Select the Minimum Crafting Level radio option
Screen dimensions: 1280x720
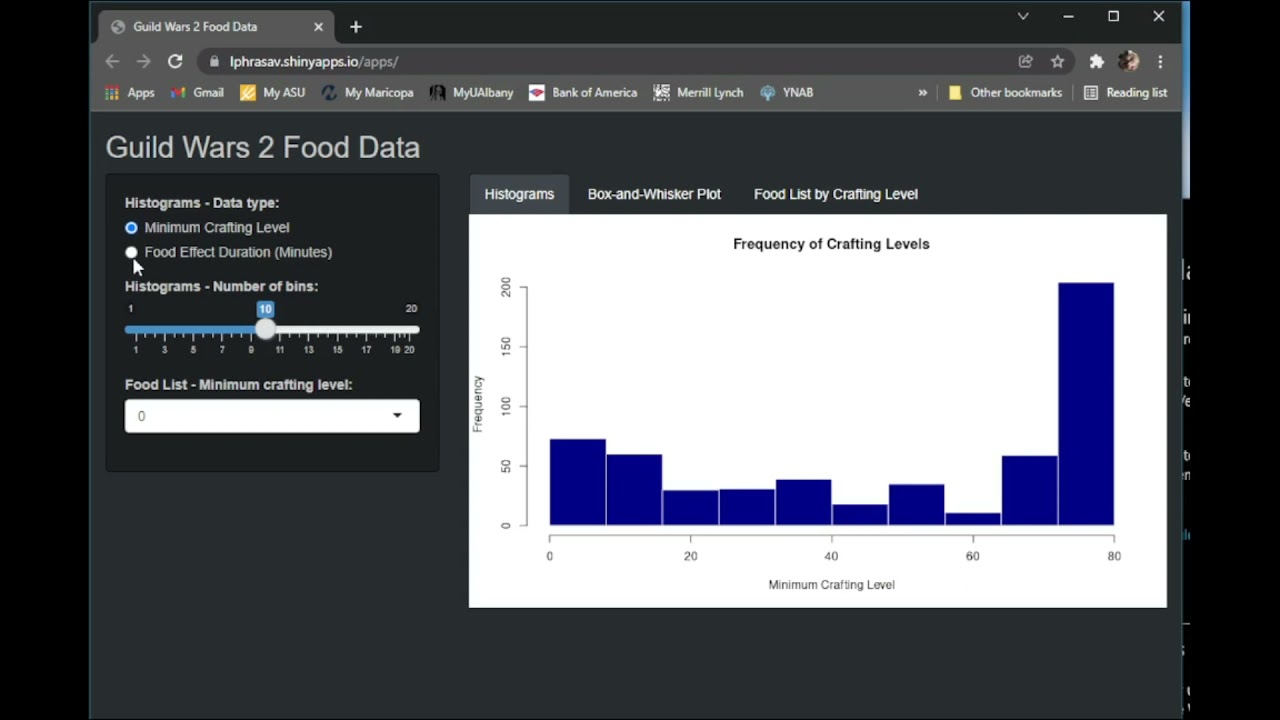(x=131, y=228)
